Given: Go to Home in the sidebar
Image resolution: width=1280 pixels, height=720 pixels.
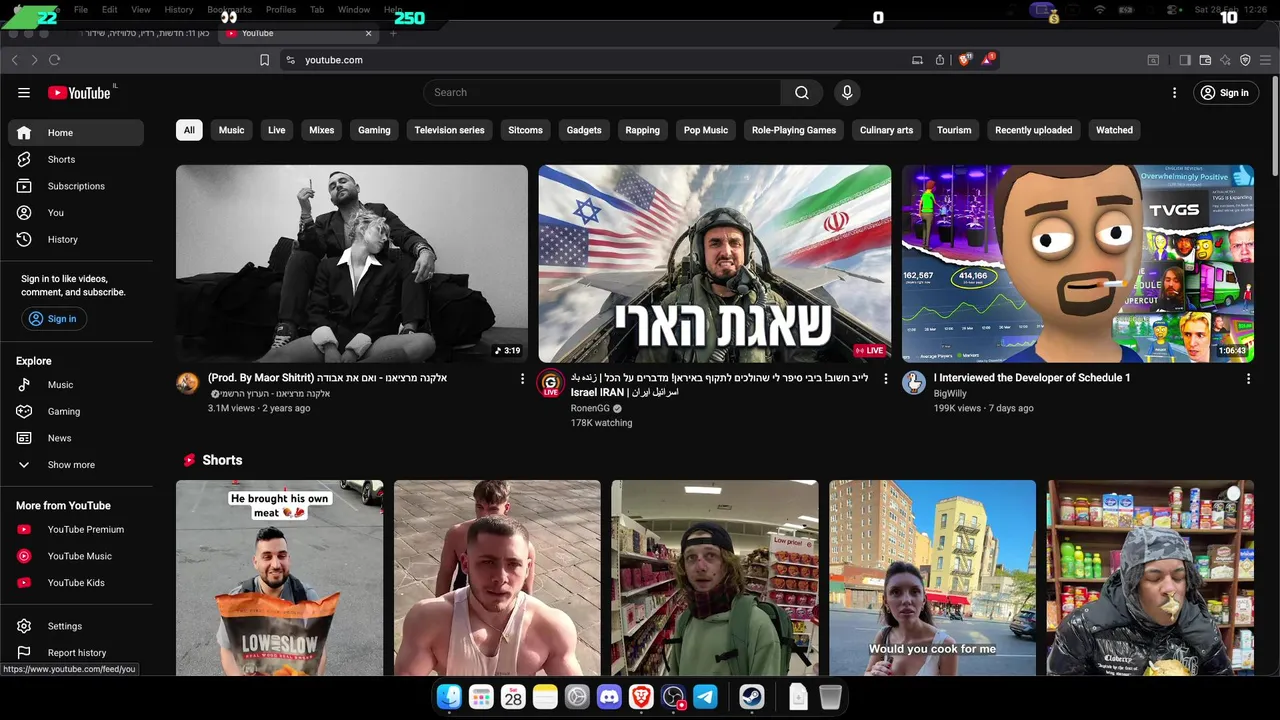Looking at the screenshot, I should (76, 132).
